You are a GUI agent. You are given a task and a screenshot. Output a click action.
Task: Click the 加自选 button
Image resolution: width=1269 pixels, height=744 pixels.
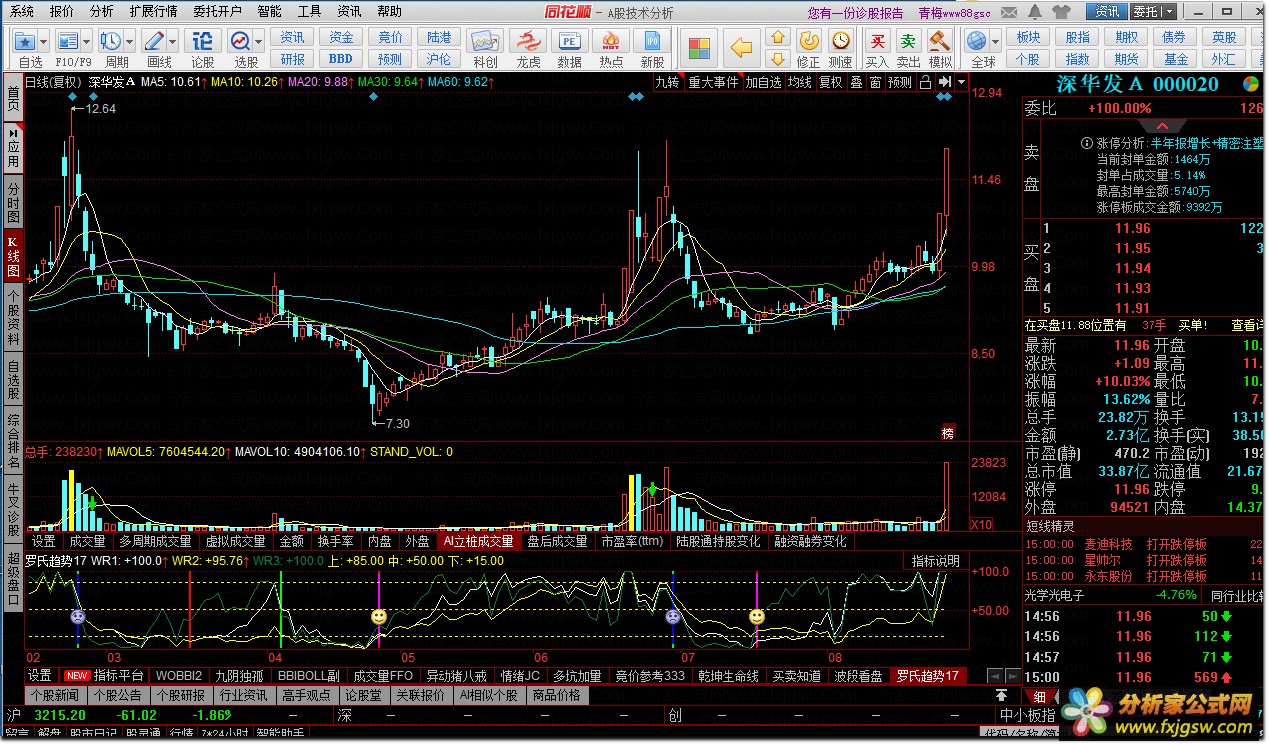763,82
